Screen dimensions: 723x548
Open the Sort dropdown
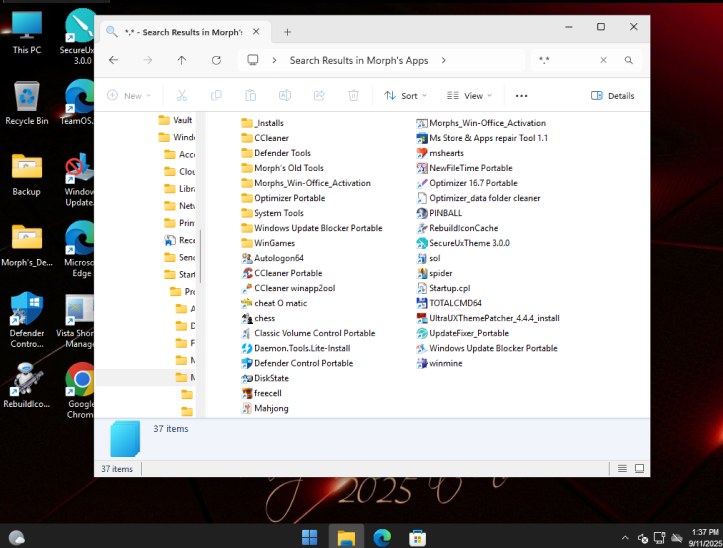405,95
